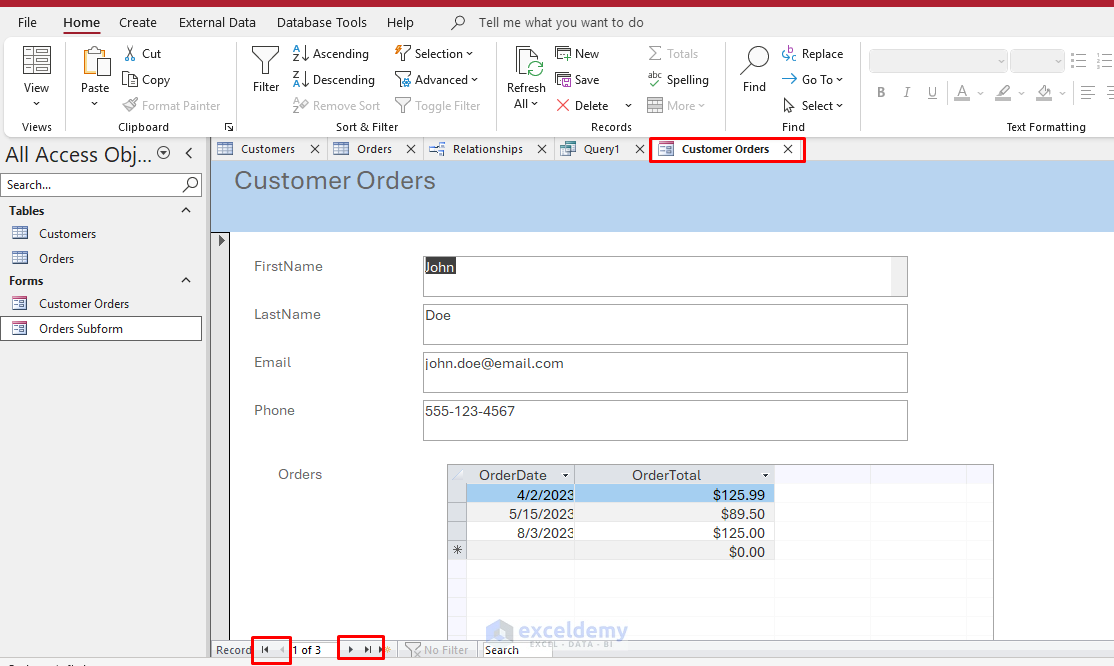Expand the Select dropdown in Find group

[812, 105]
